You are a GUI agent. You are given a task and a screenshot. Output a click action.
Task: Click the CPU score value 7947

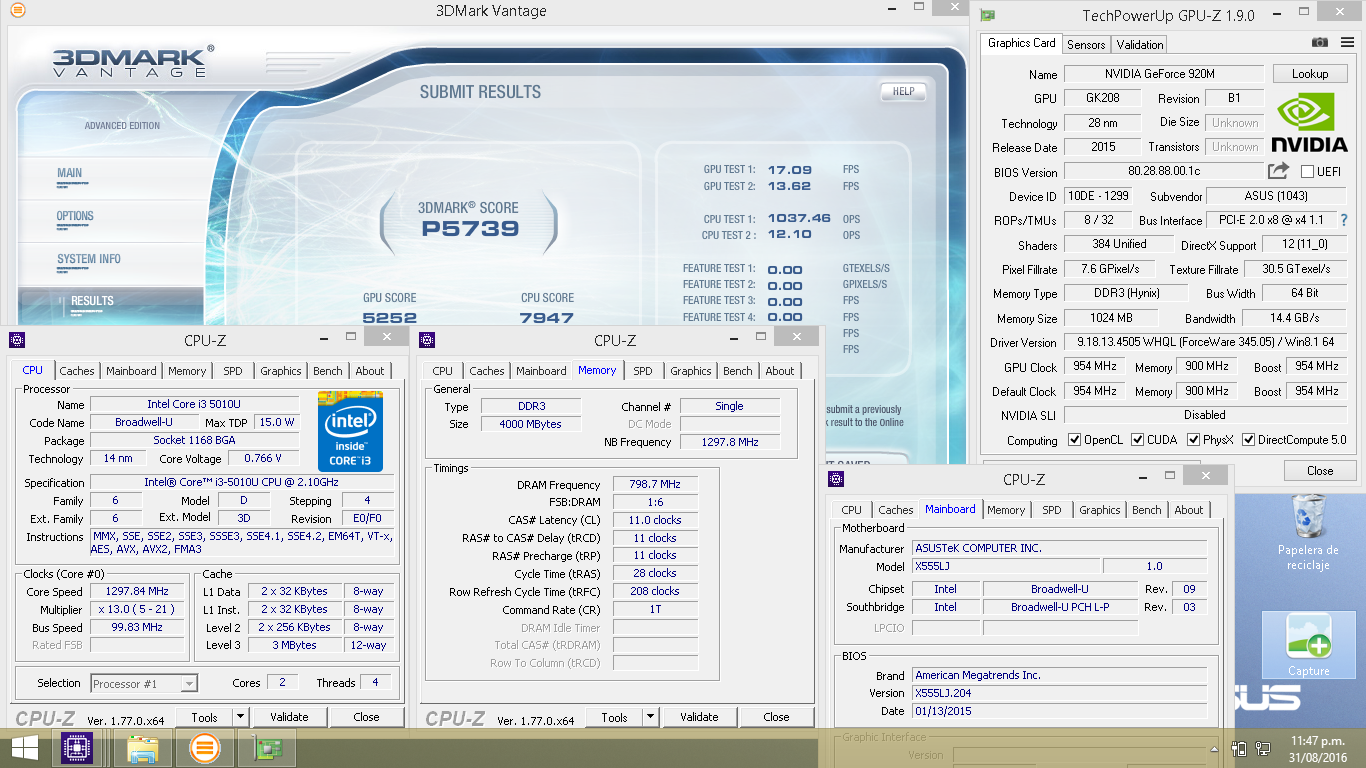(547, 318)
